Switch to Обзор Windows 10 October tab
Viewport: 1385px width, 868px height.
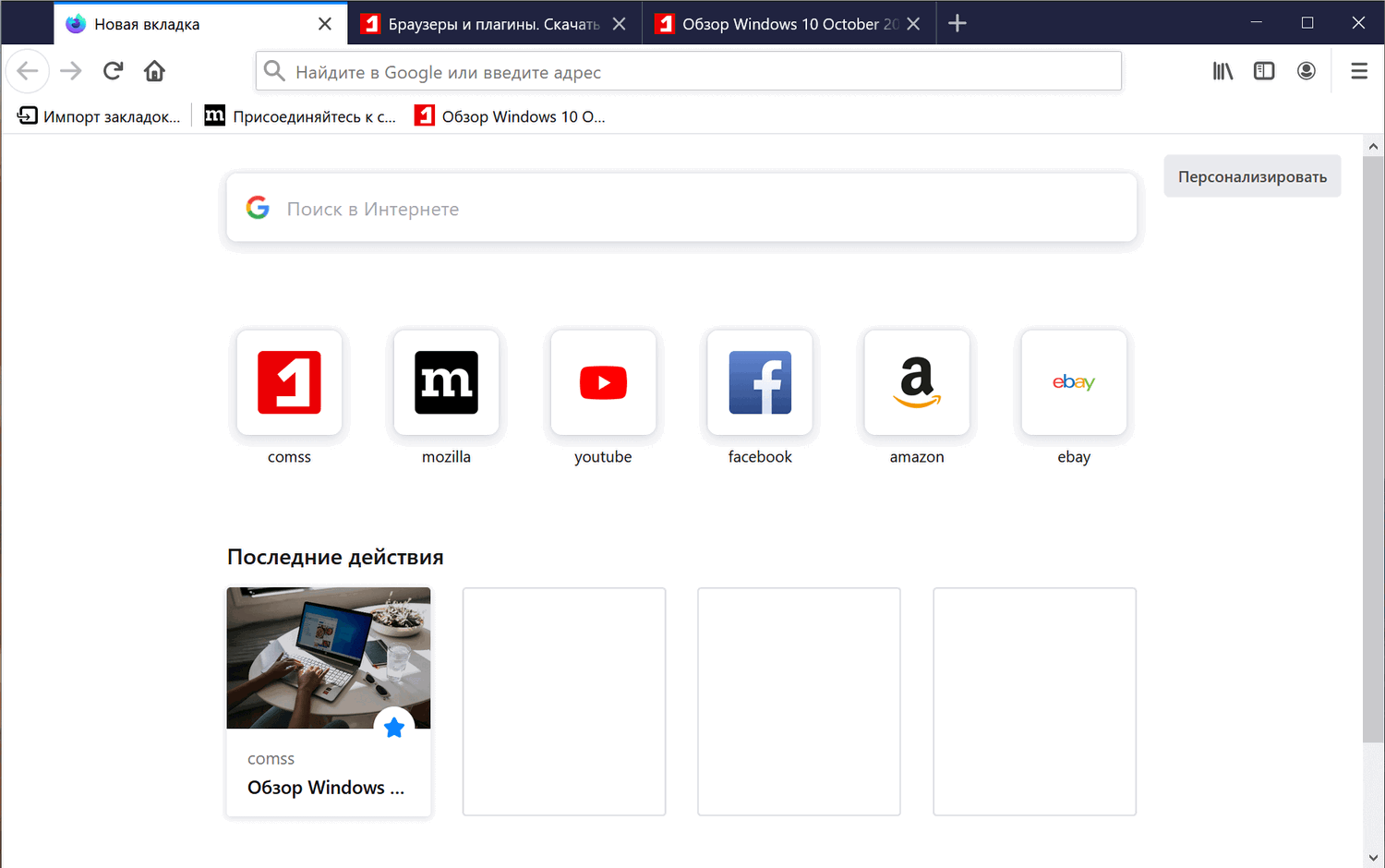789,24
